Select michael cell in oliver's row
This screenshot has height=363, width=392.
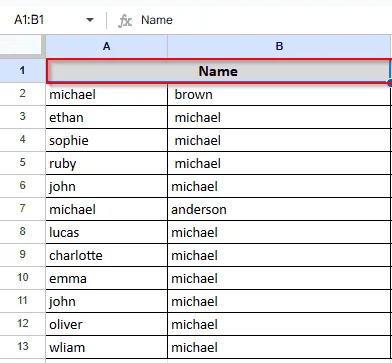(x=279, y=324)
